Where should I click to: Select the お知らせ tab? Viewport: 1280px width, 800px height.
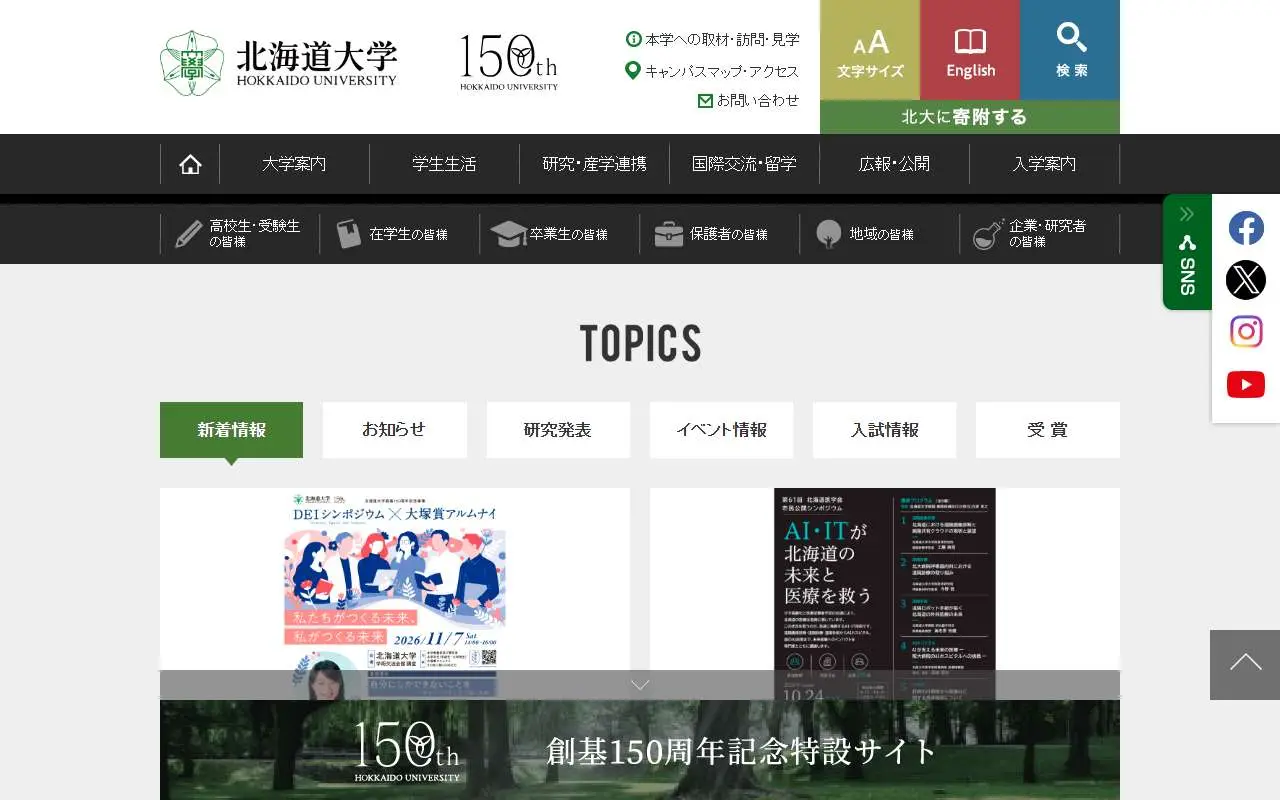394,430
